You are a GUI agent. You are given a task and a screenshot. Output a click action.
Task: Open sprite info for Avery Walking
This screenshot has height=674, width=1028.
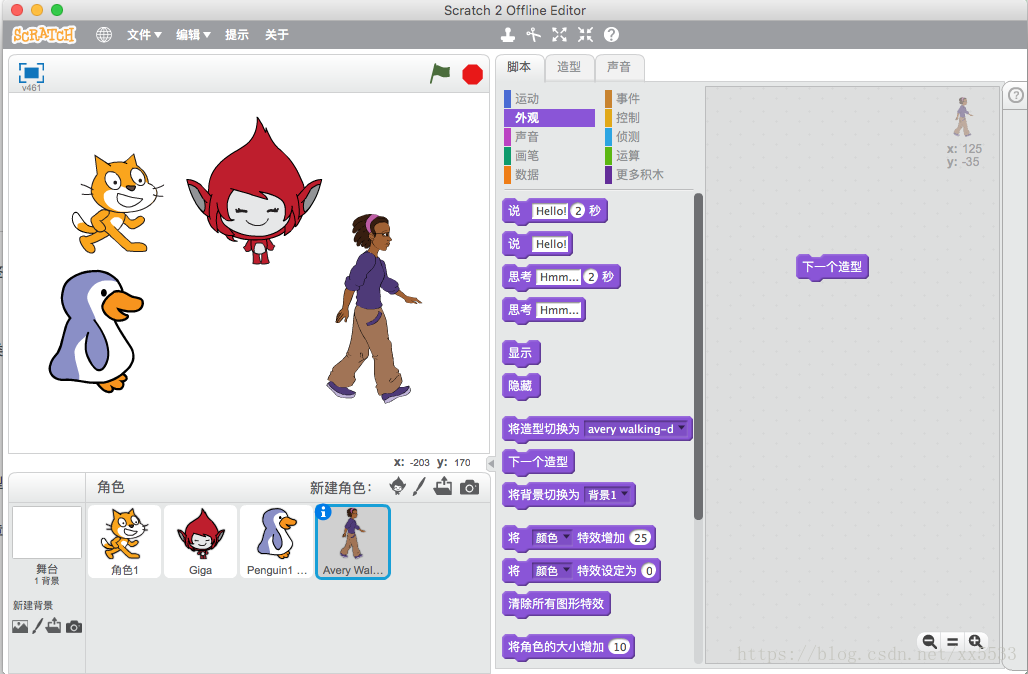point(323,512)
